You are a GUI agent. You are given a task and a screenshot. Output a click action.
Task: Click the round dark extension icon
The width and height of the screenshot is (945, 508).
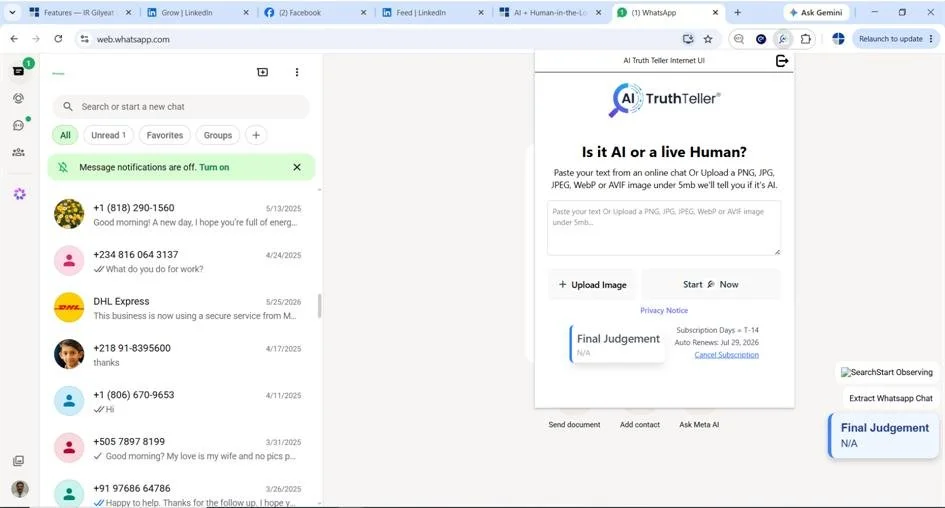(761, 39)
